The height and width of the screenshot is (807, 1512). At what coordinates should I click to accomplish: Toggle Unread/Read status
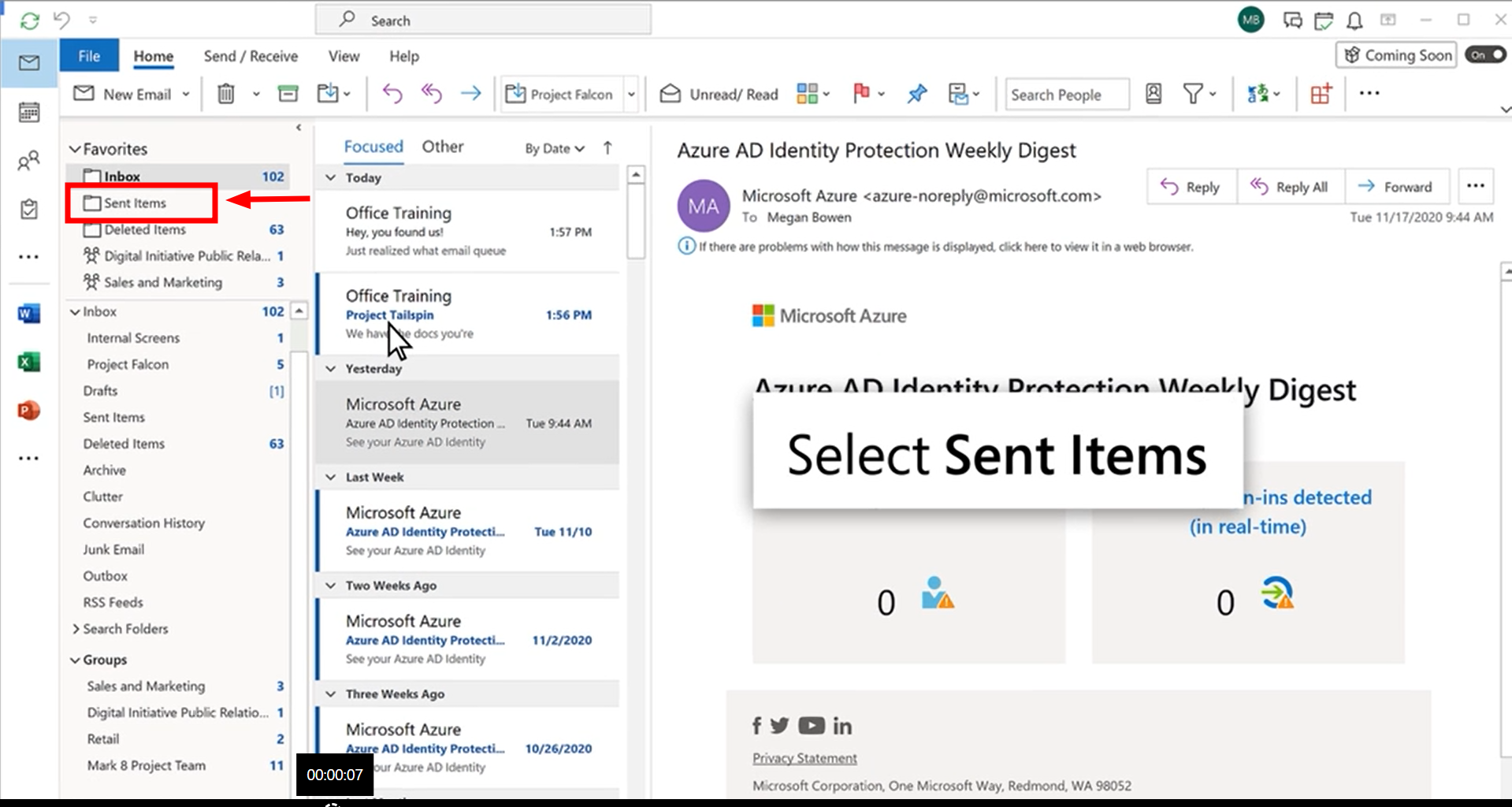pos(719,95)
